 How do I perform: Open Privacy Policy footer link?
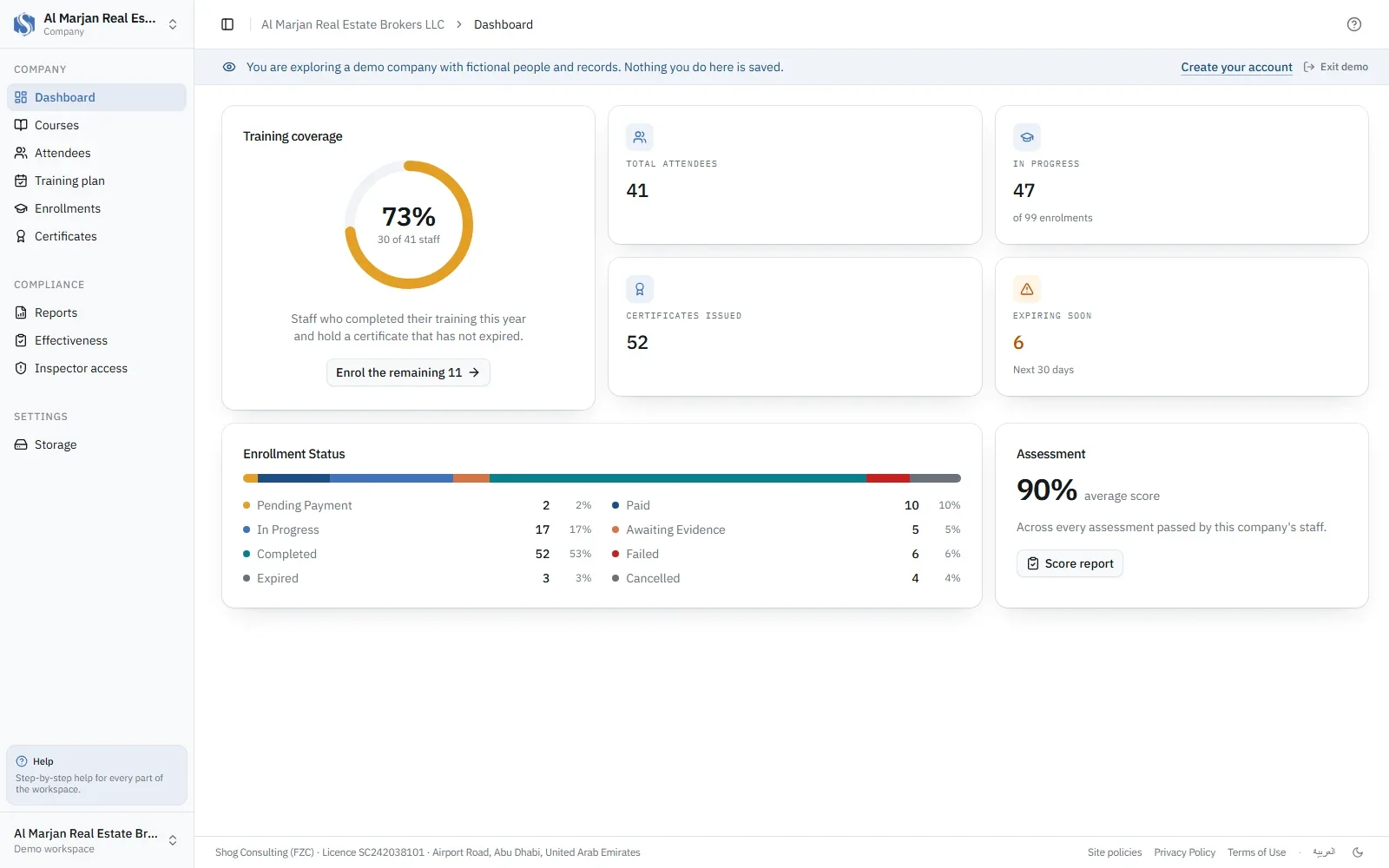click(1184, 852)
